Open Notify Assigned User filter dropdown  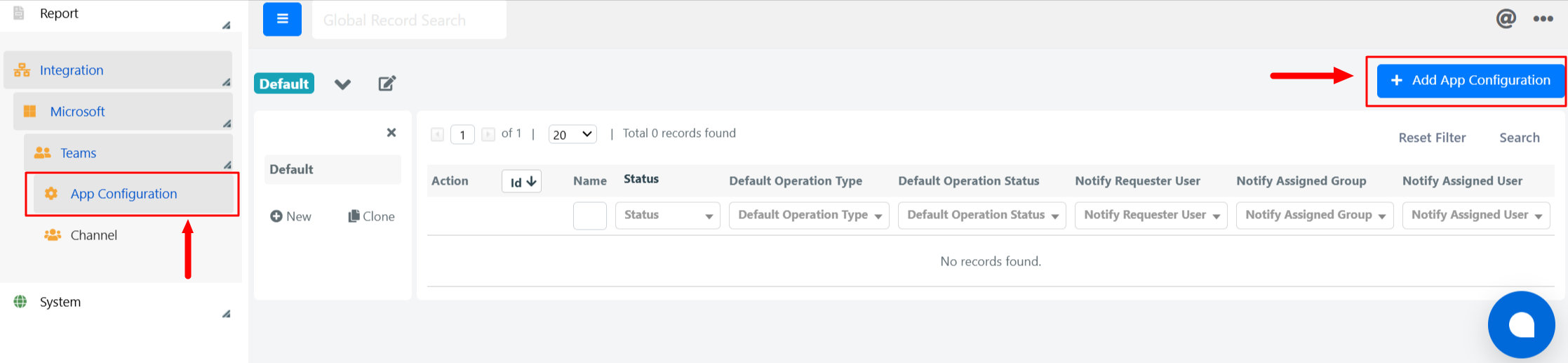[x=1477, y=216]
